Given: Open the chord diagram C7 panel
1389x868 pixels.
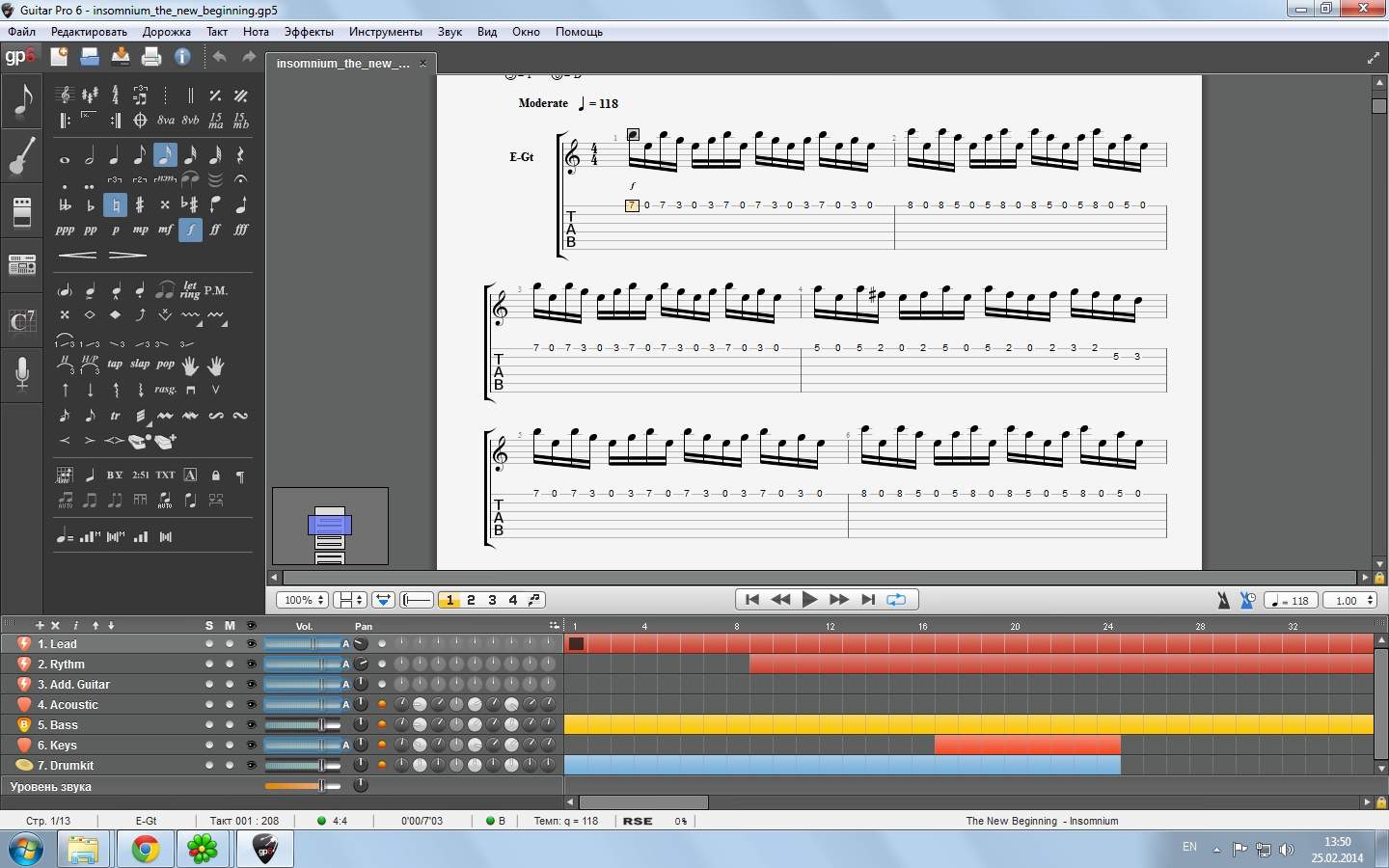Looking at the screenshot, I should tap(21, 320).
